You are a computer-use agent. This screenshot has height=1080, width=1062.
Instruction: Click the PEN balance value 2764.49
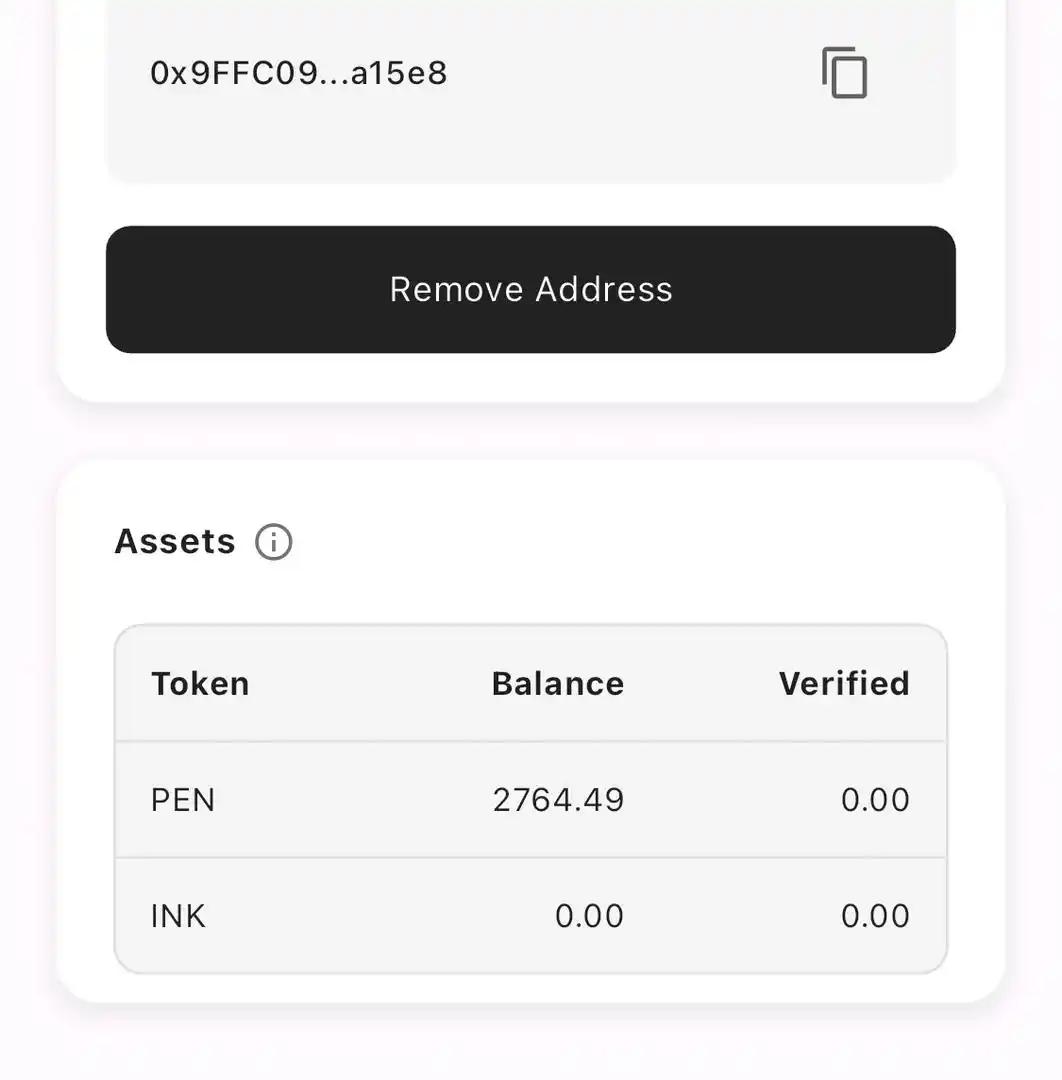click(559, 800)
